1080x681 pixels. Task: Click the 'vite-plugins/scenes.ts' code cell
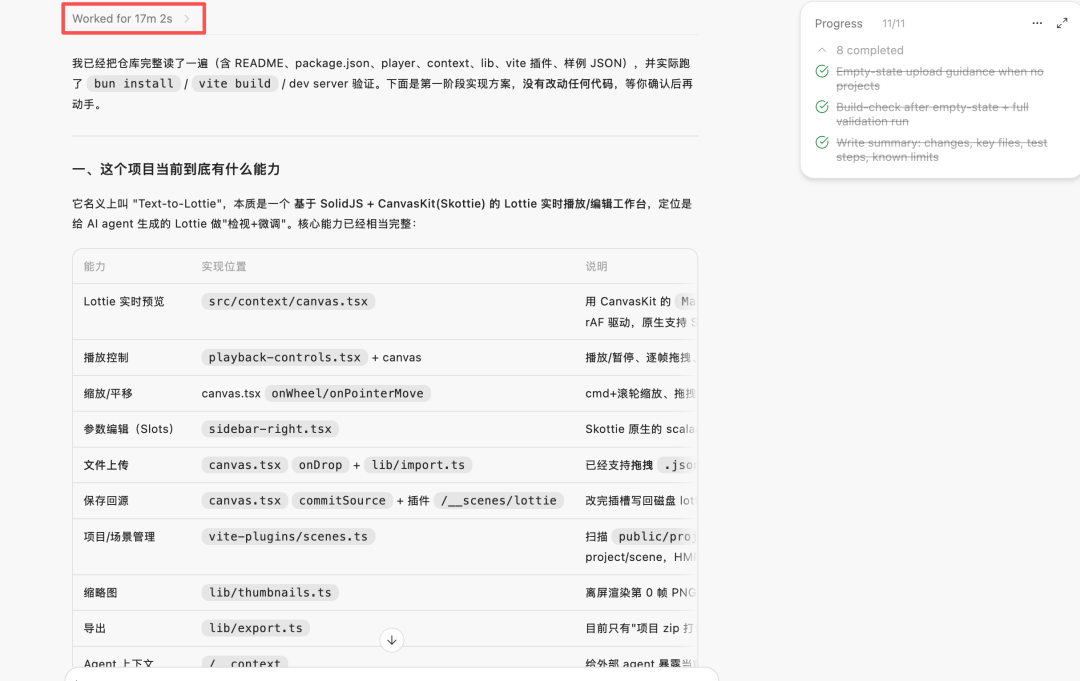[x=288, y=536]
